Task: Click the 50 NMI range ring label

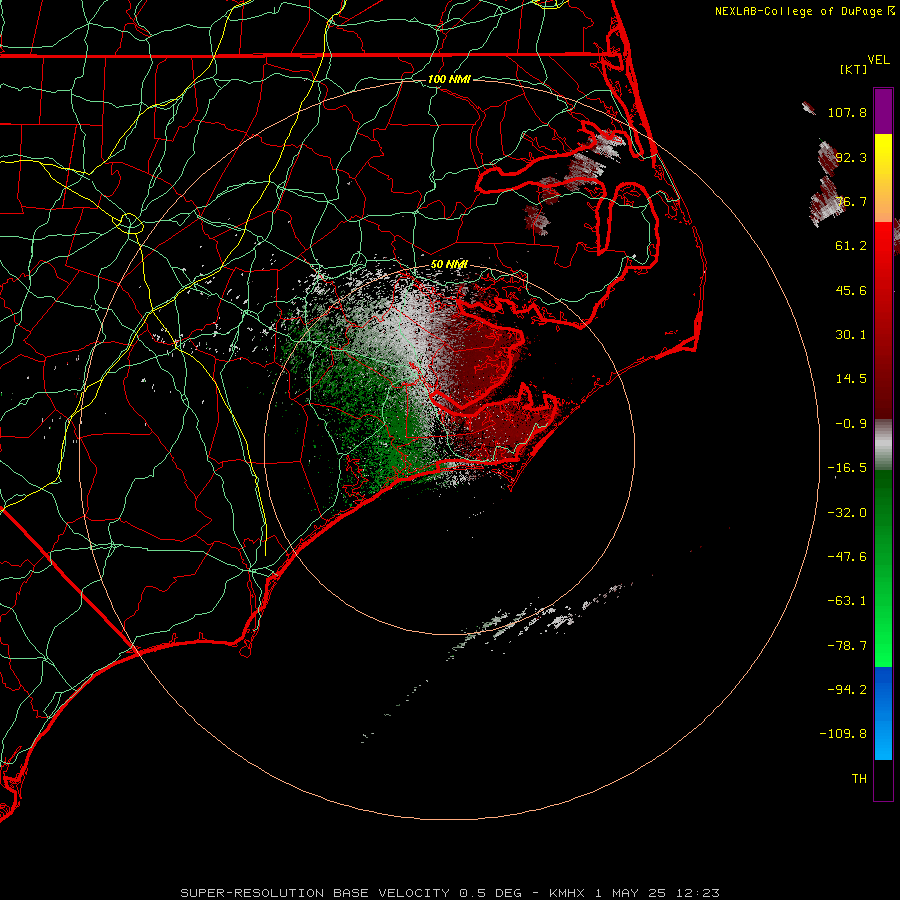Action: pyautogui.click(x=449, y=265)
